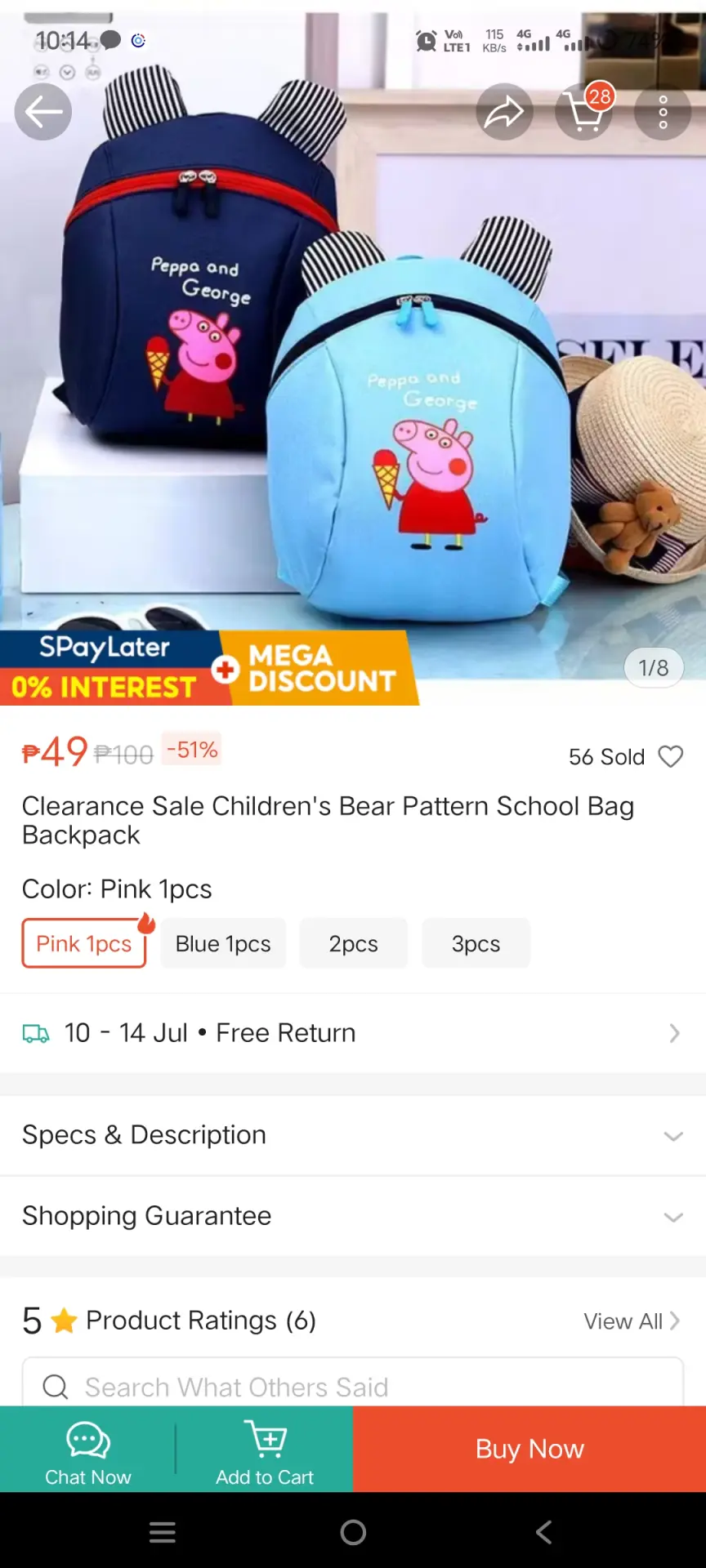Tap Search What Others Said field
This screenshot has width=706, height=1568.
tap(353, 1384)
